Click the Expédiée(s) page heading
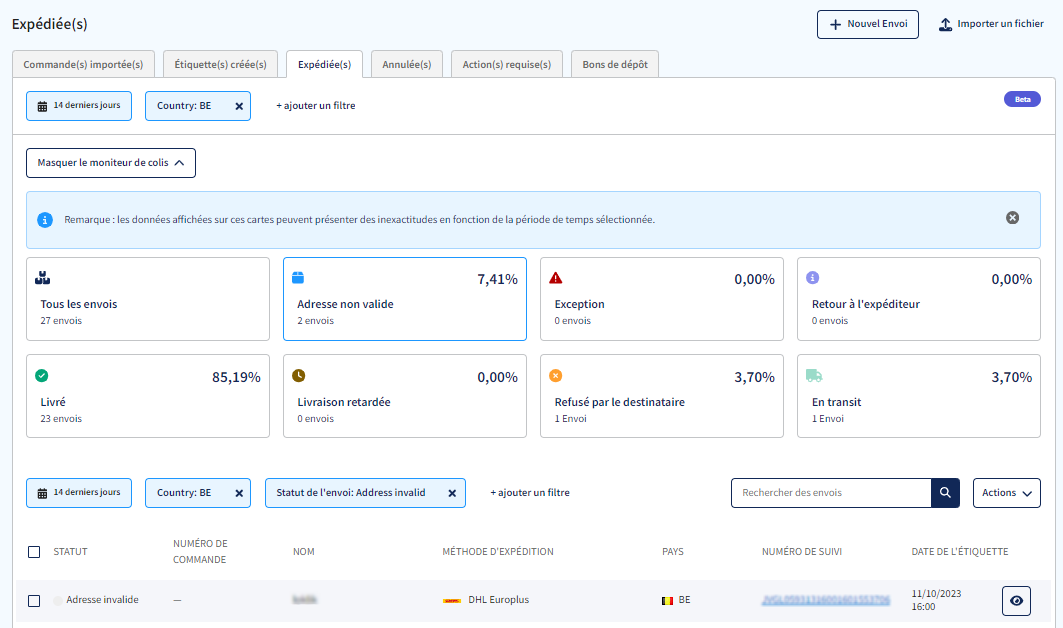This screenshot has width=1063, height=628. click(x=49, y=24)
